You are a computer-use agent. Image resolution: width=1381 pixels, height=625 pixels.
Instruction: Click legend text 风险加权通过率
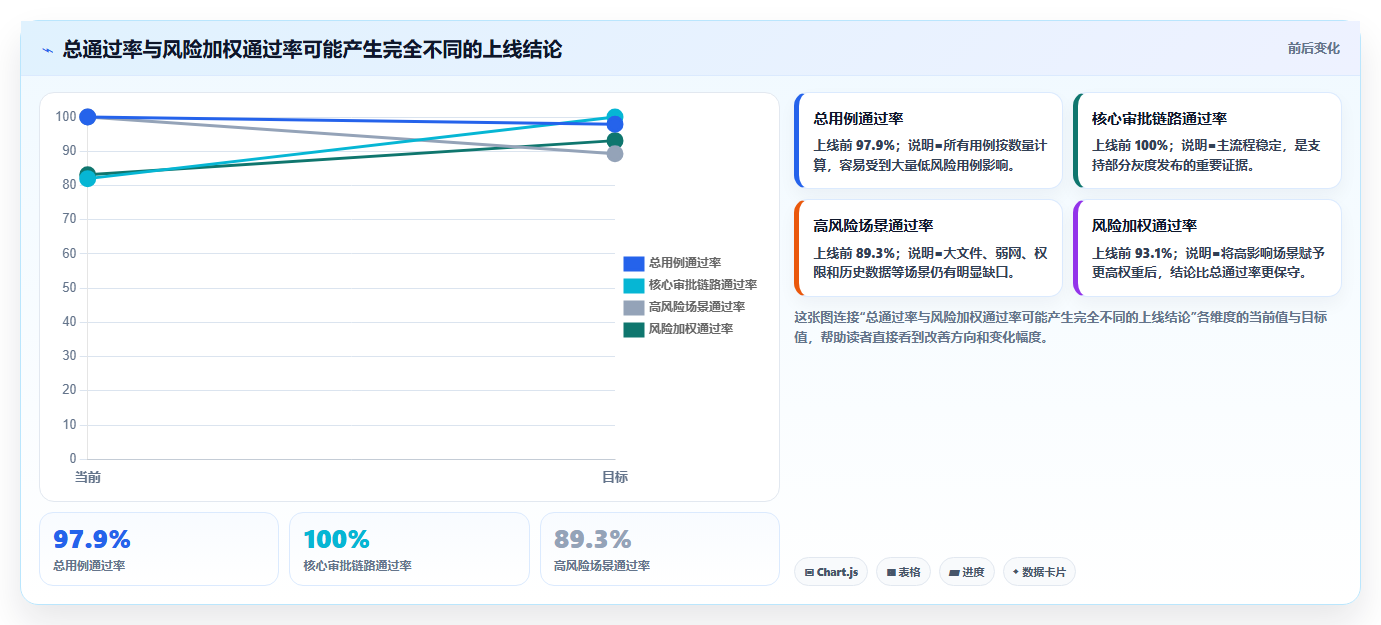pyautogui.click(x=691, y=329)
